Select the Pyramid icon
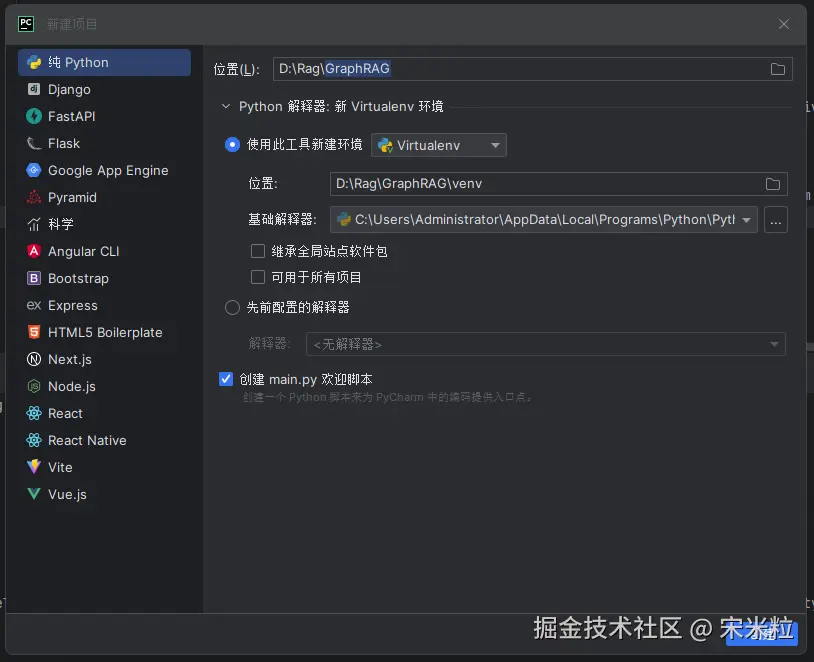This screenshot has height=662, width=814. 34,197
